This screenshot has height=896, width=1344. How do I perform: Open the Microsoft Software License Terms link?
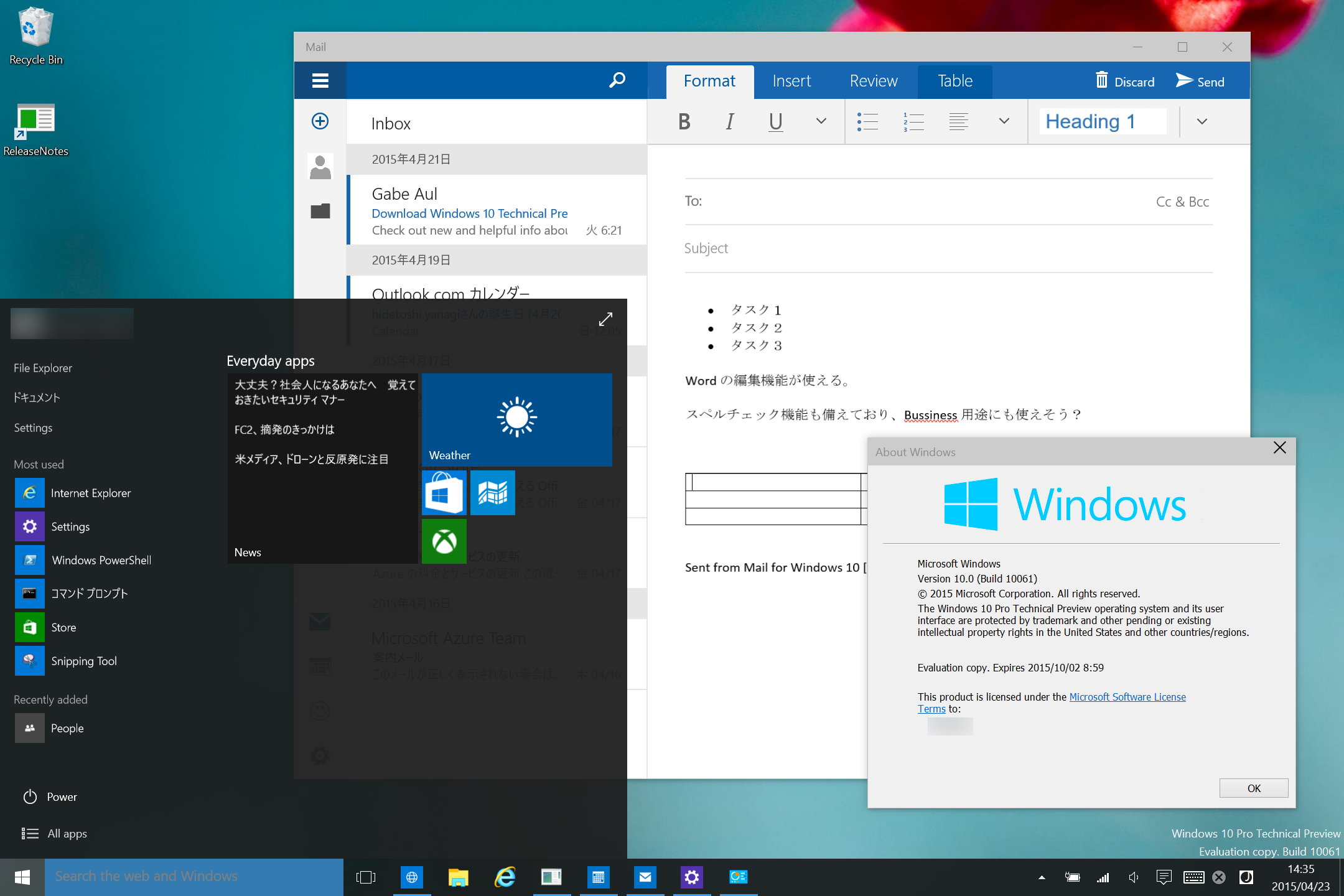tap(1127, 697)
